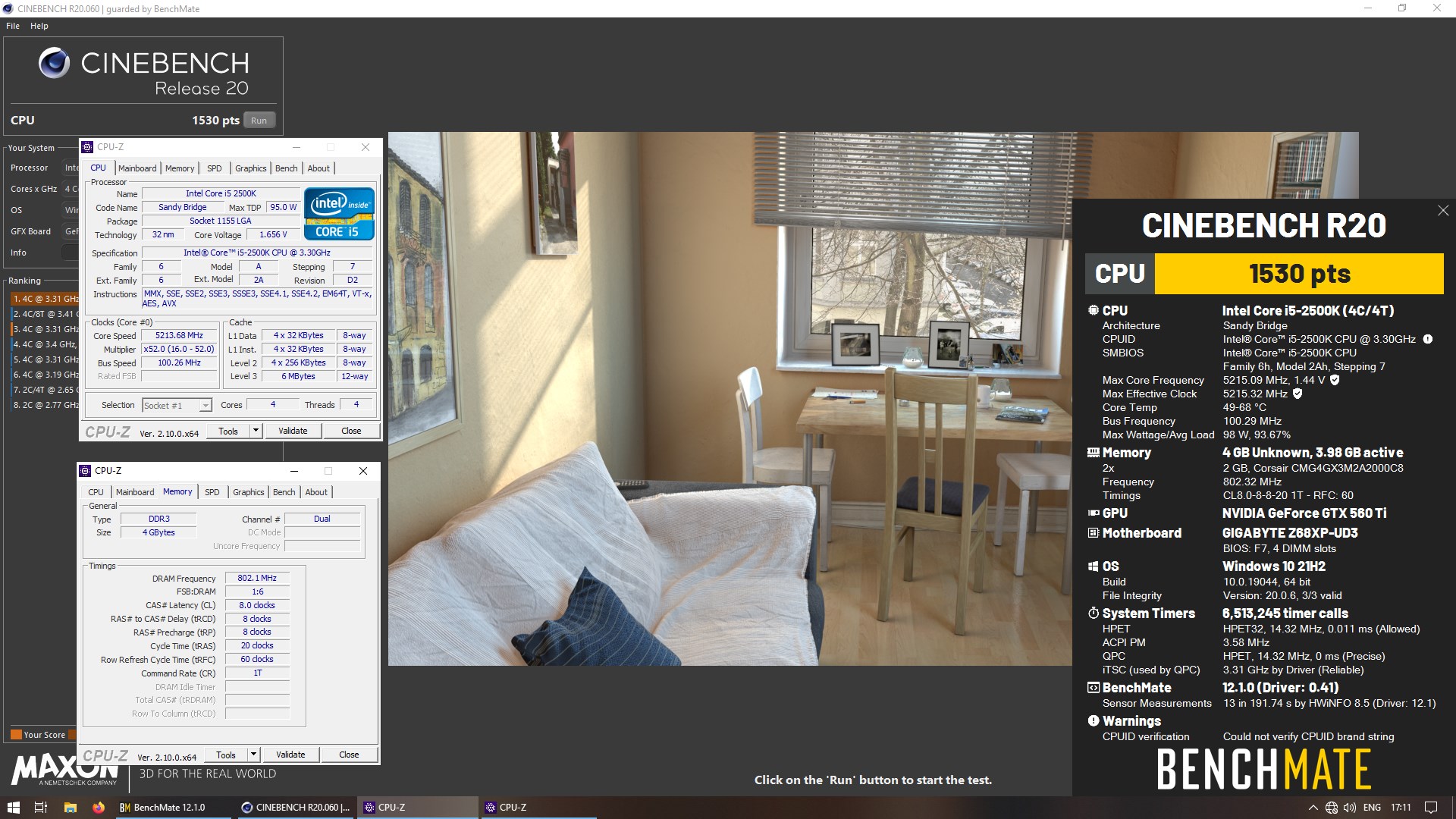The image size is (1456, 819).
Task: Open Mainboard tab in lower CPU-Z
Action: point(135,492)
